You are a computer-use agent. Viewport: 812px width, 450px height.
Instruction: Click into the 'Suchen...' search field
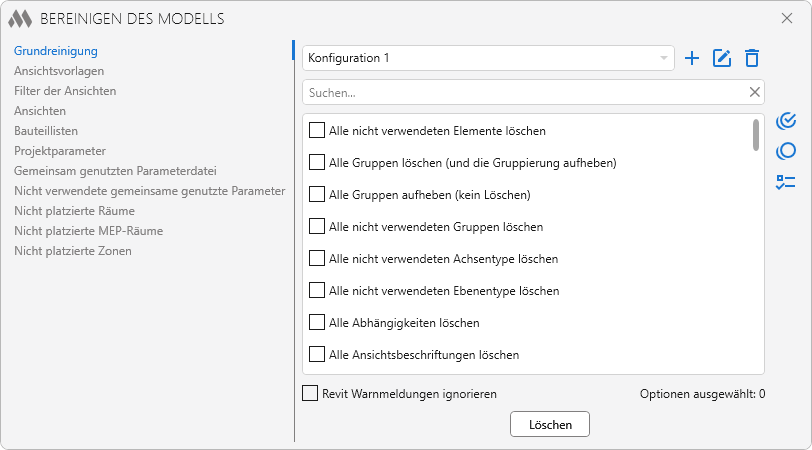pyautogui.click(x=525, y=92)
